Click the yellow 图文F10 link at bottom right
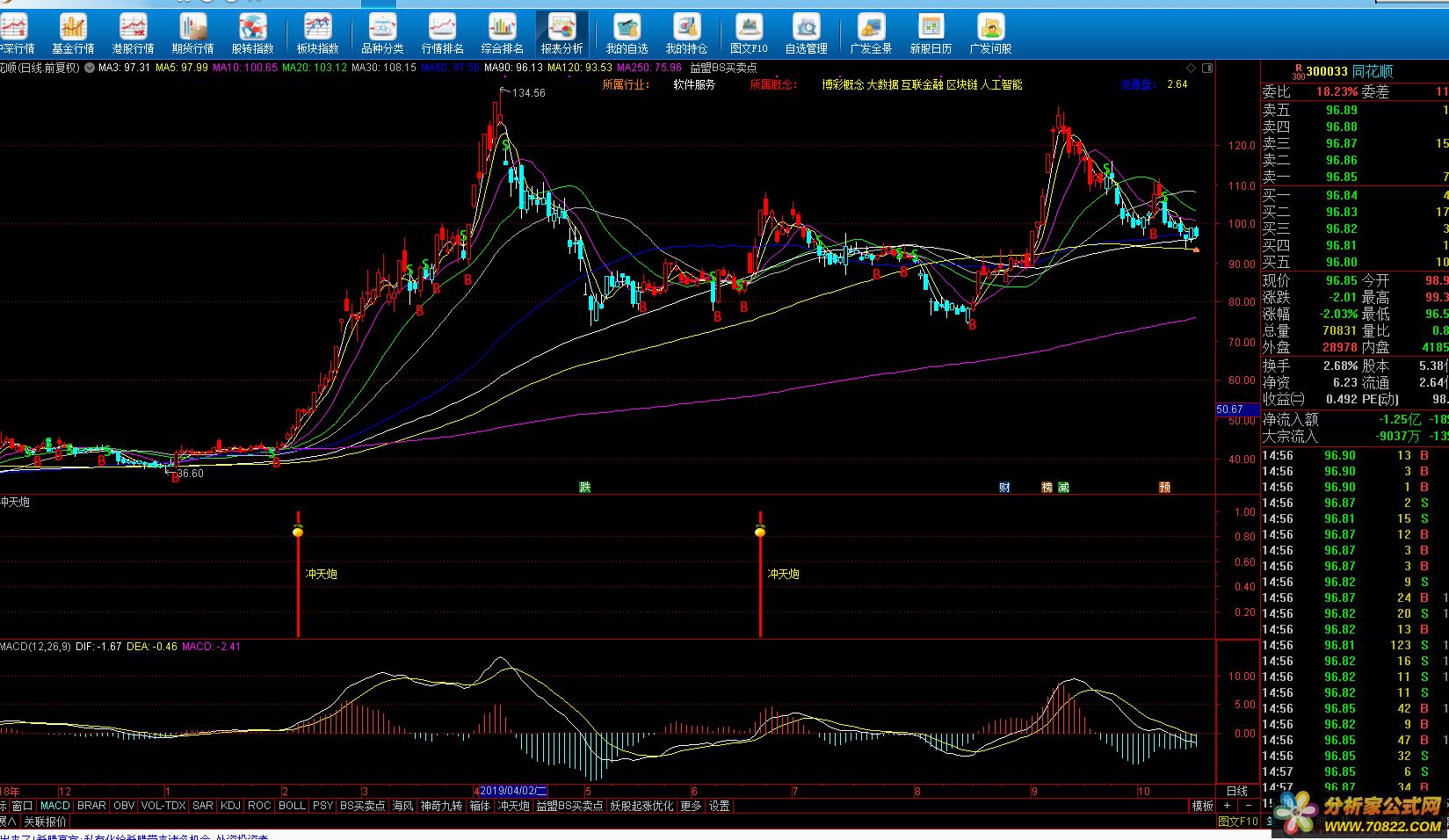1449x840 pixels. pyautogui.click(x=1238, y=822)
